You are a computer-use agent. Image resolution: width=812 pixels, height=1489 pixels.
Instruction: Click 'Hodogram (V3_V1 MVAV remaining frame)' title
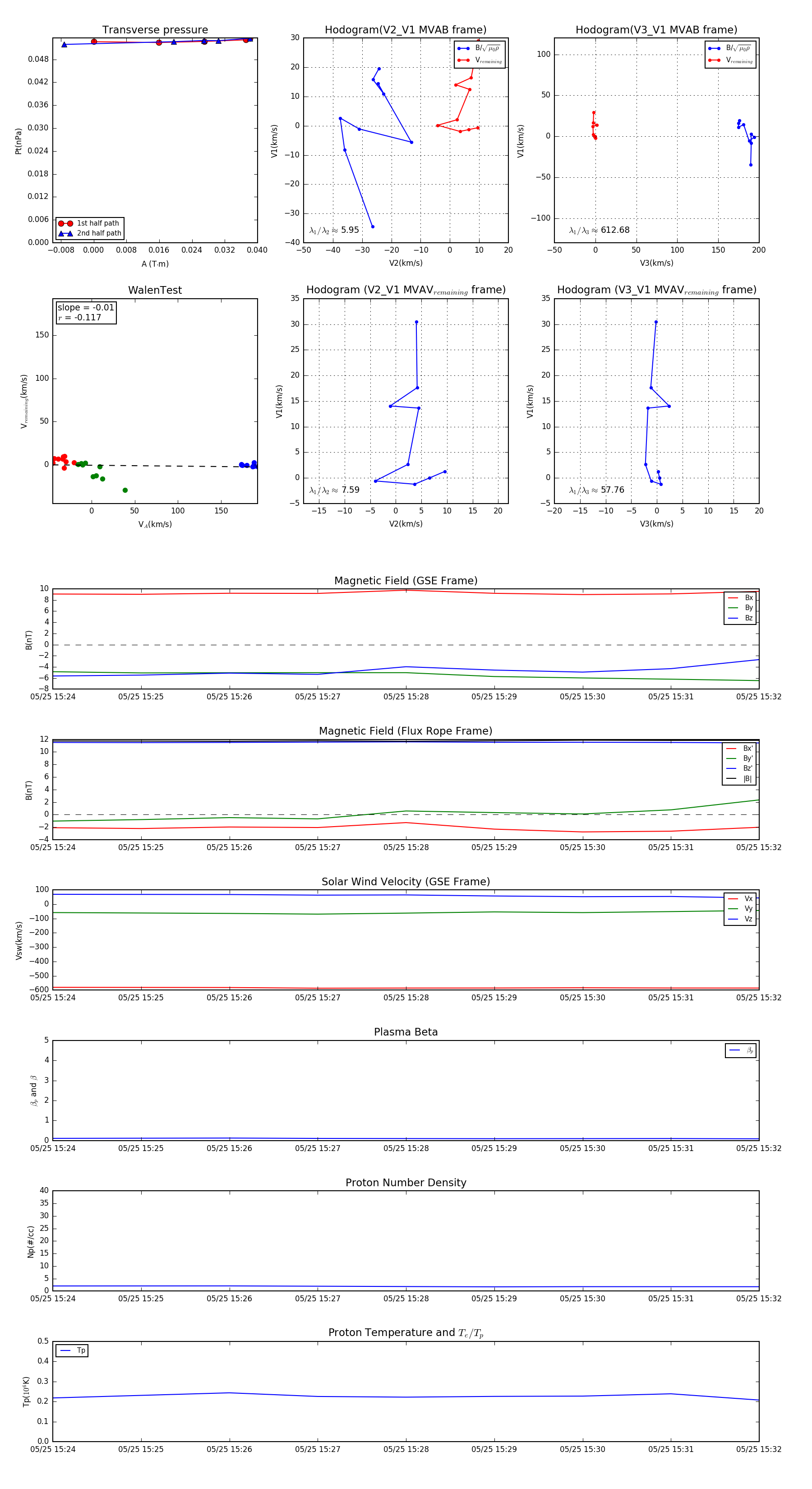pyautogui.click(x=656, y=290)
